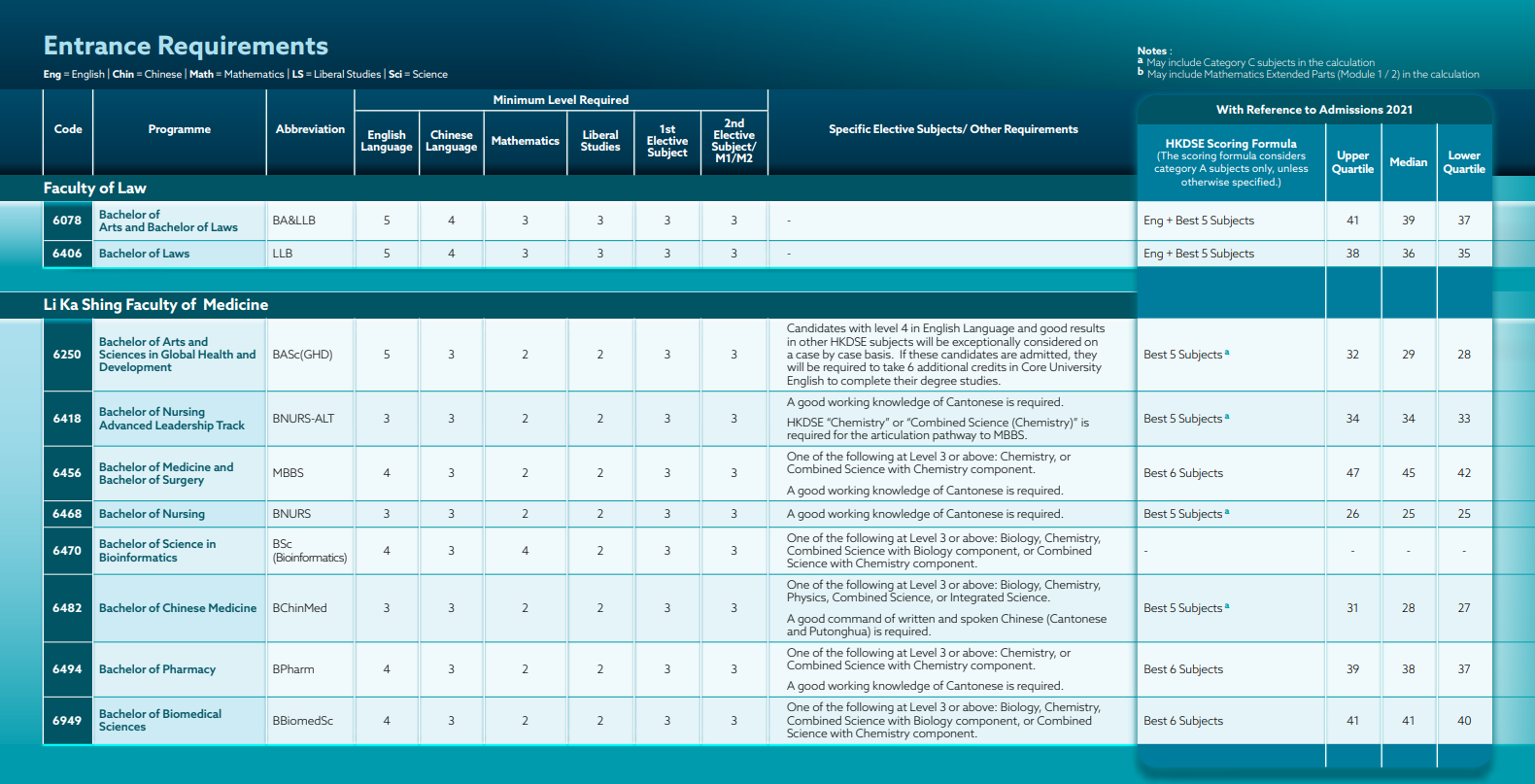Viewport: 1535px width, 784px height.
Task: Click the 'BA&LLB' abbreviation
Action: [x=293, y=221]
